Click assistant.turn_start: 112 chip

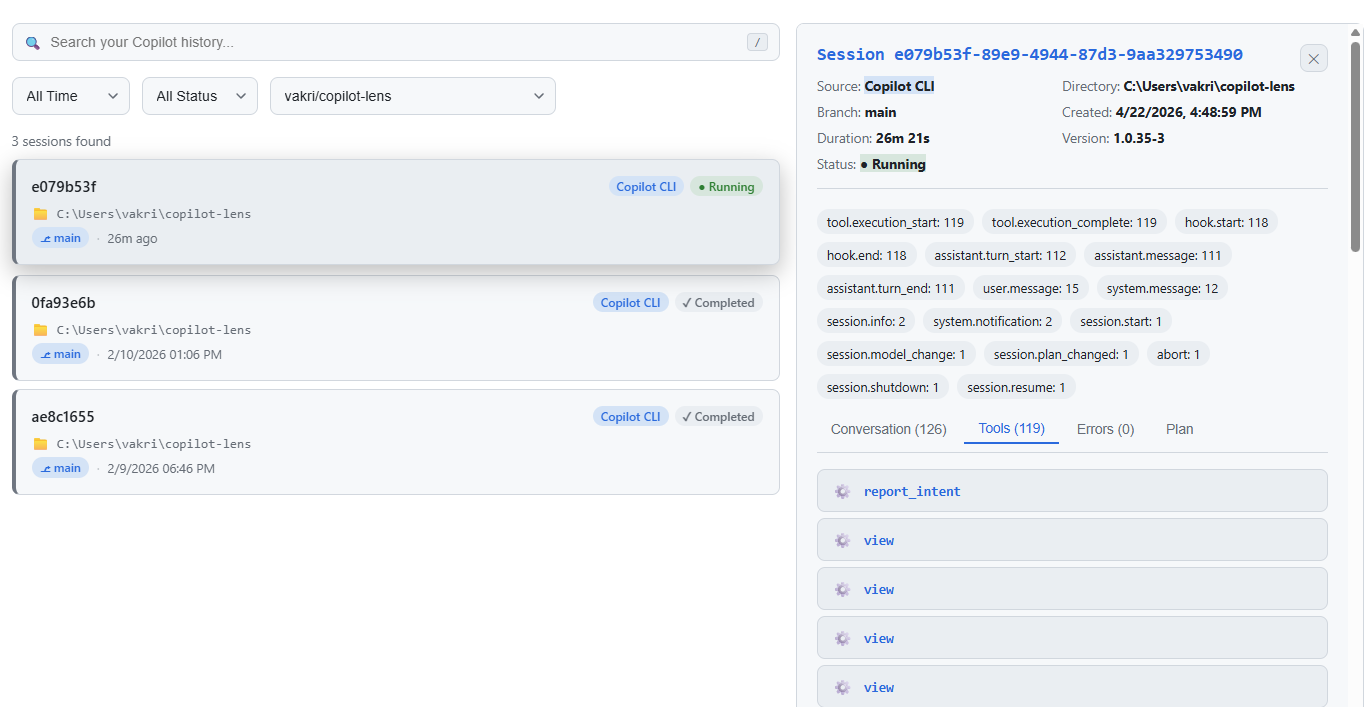pyautogui.click(x=1000, y=255)
